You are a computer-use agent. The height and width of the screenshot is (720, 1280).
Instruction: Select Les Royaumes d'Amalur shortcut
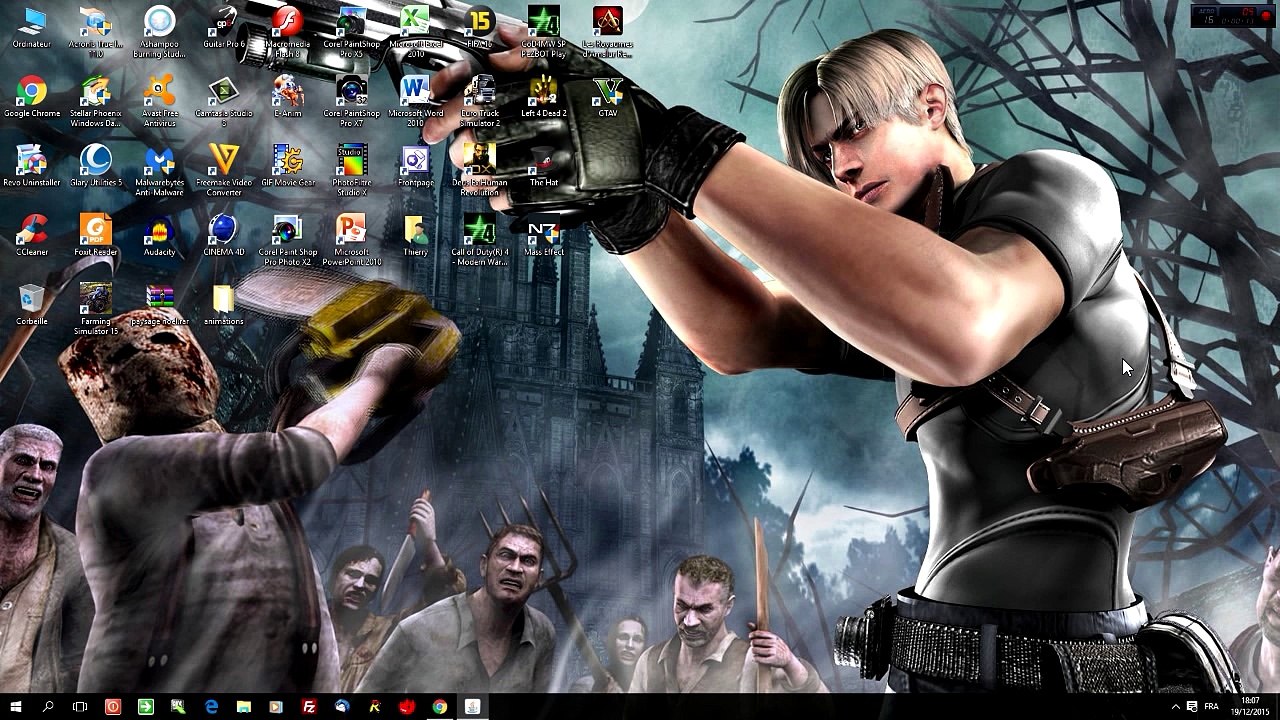coord(608,32)
